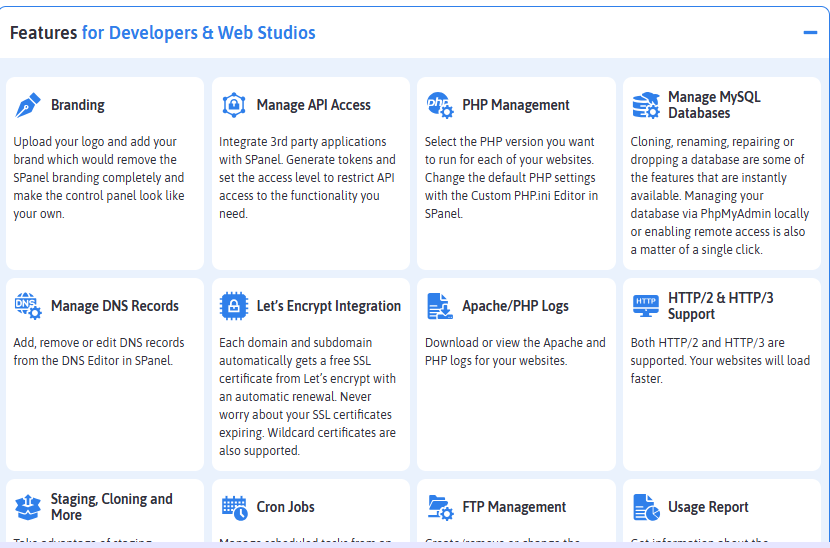The height and width of the screenshot is (548, 830).
Task: Click the Manage DNS Records title
Action: tap(115, 306)
